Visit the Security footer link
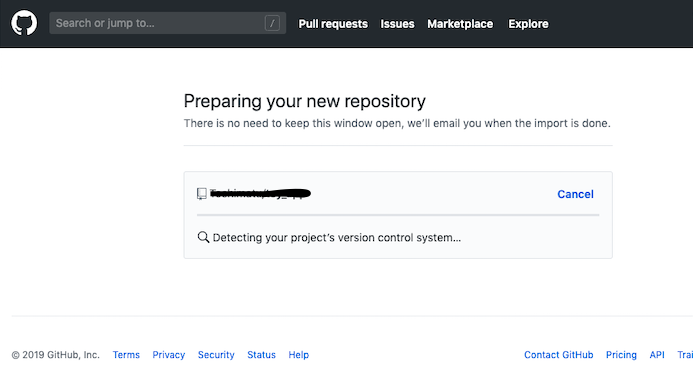Viewport: 693px width, 368px height. coord(216,355)
